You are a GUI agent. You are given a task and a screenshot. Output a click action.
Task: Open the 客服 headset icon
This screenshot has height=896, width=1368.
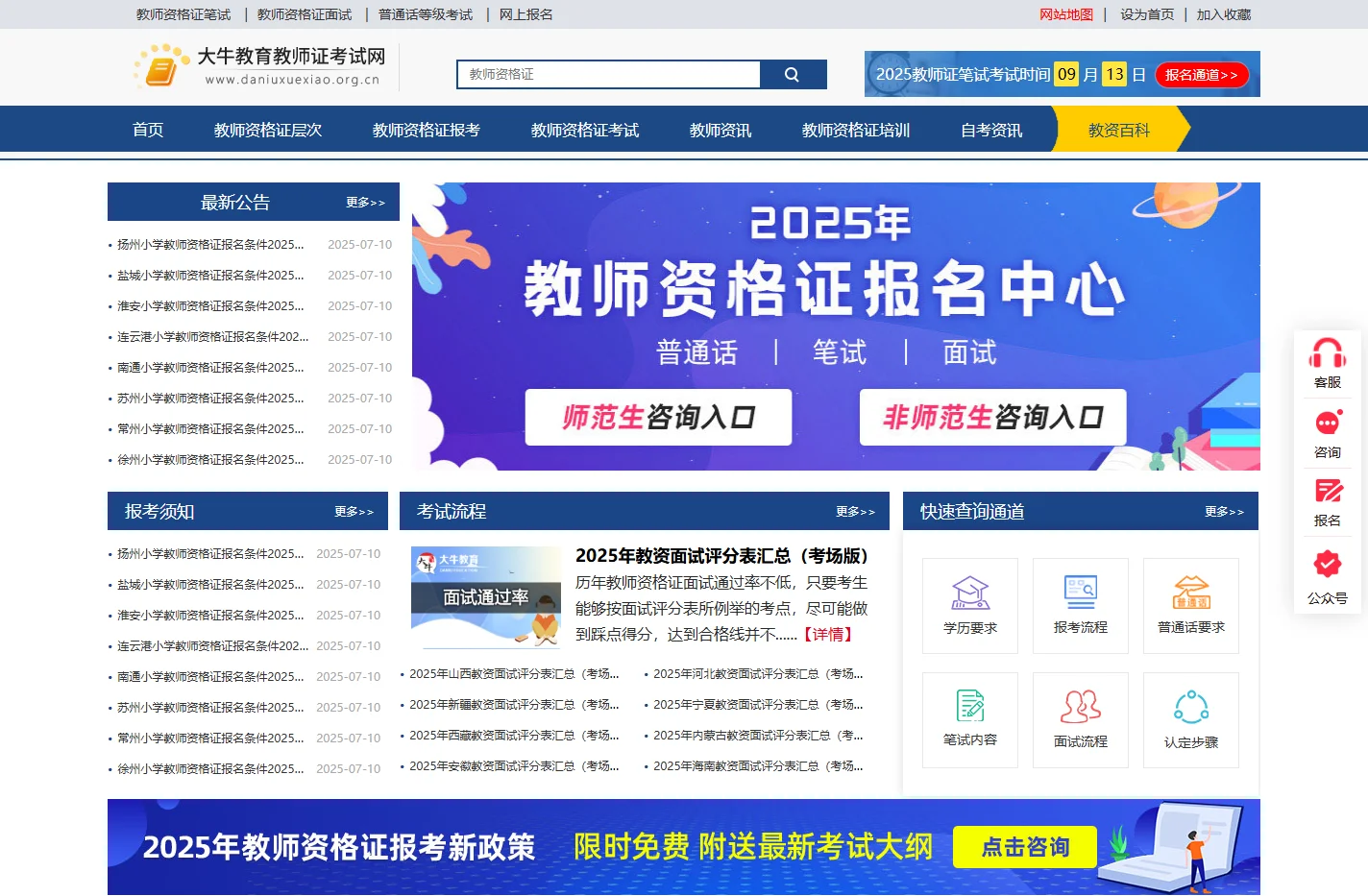pos(1327,353)
